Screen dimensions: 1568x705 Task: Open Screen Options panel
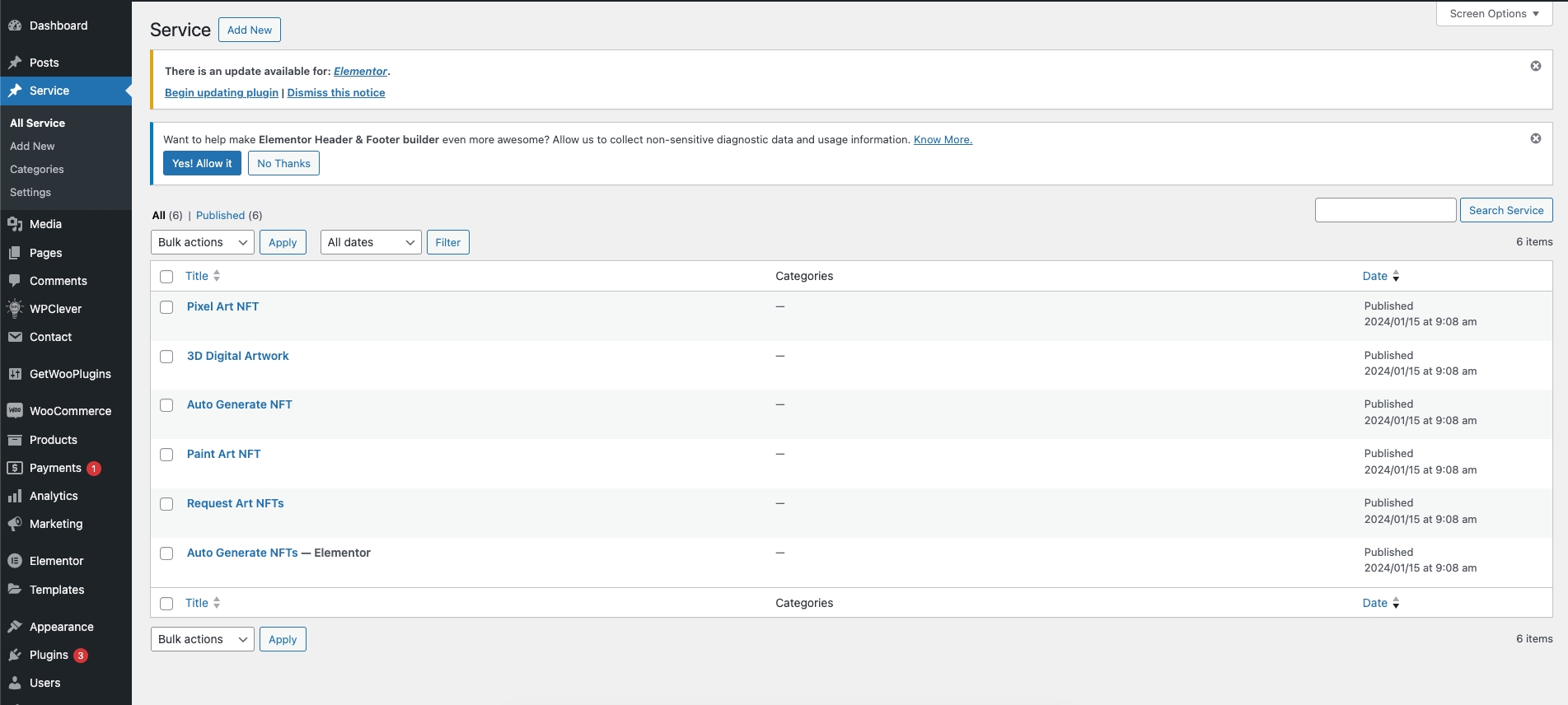[x=1494, y=14]
